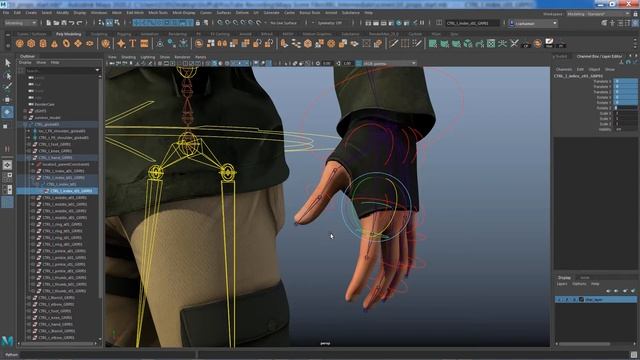Switch to the Animation shelf tab

point(149,34)
